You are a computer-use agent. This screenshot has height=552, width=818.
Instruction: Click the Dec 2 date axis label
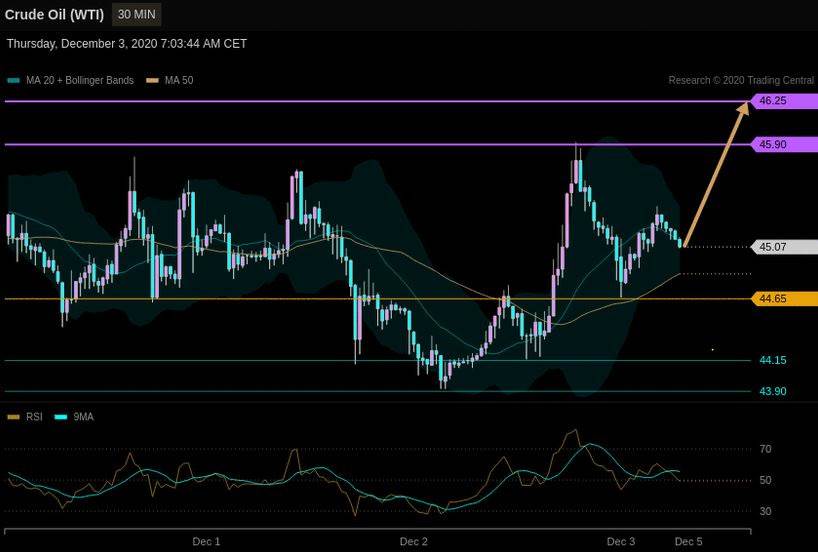tap(414, 542)
